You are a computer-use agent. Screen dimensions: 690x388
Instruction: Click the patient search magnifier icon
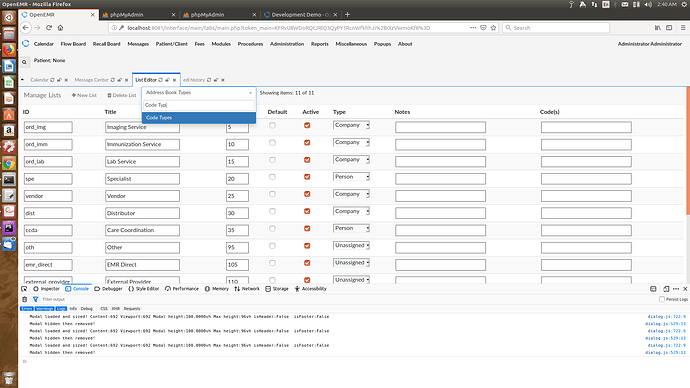24,62
